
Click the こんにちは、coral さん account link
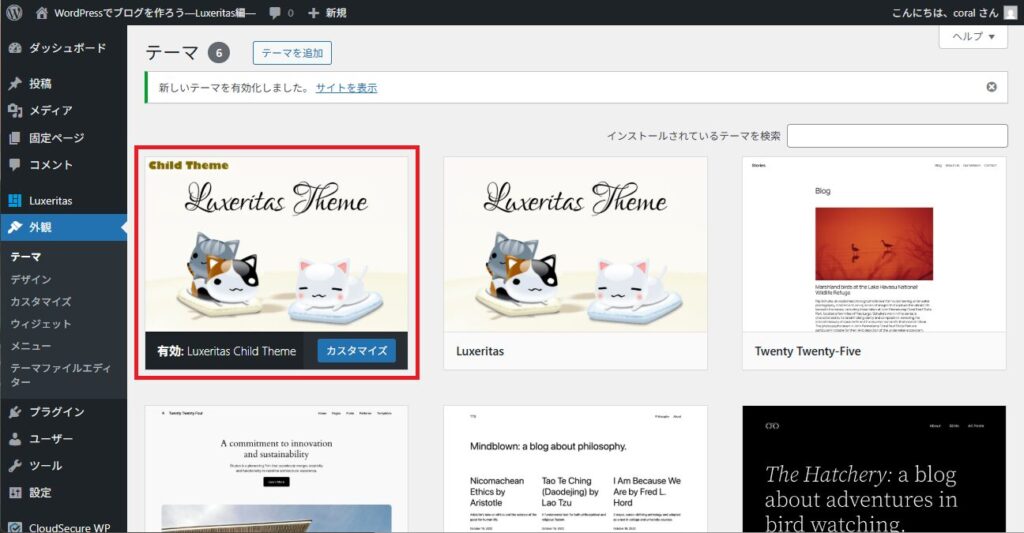coord(945,12)
